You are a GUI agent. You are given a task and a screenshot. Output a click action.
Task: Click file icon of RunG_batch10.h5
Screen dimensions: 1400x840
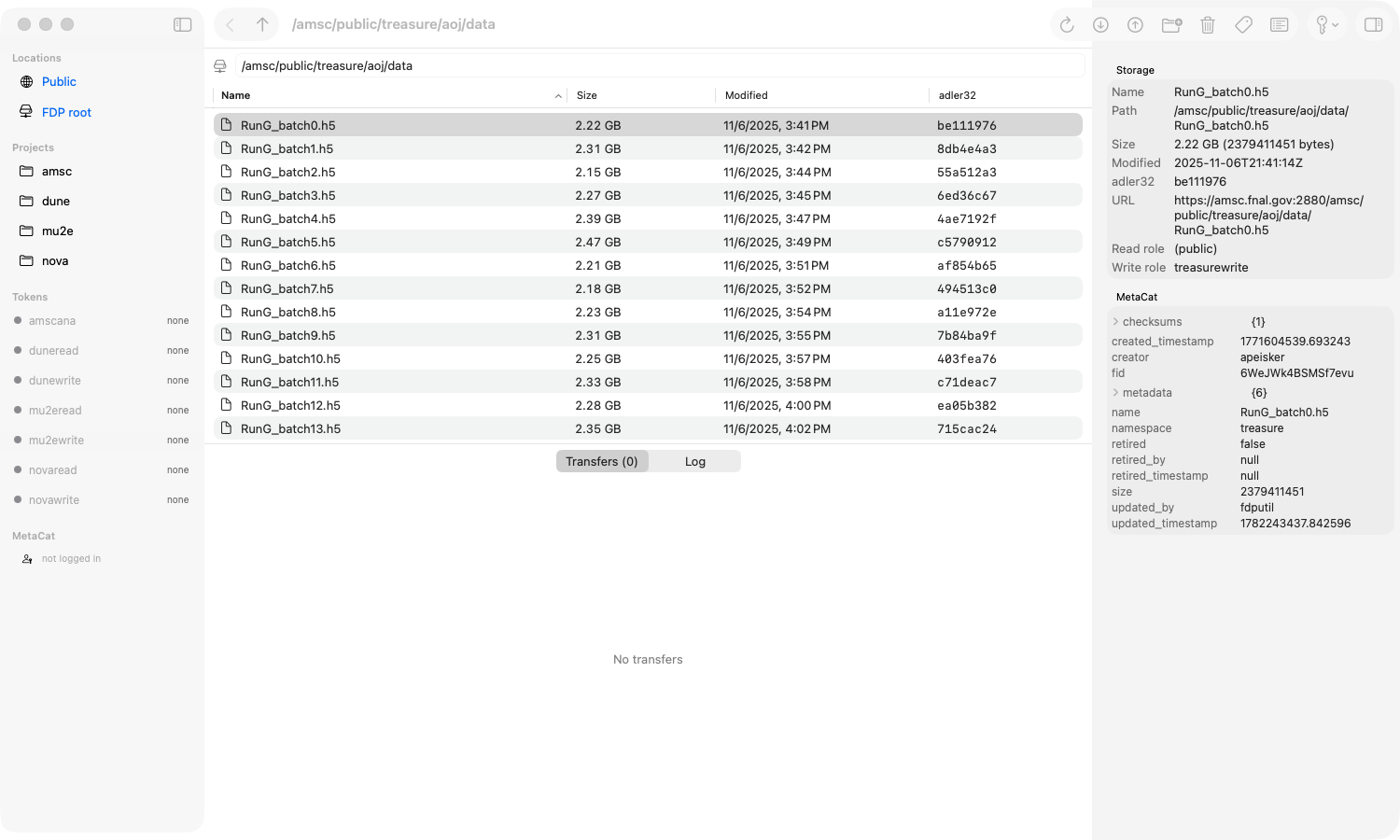[x=226, y=358]
